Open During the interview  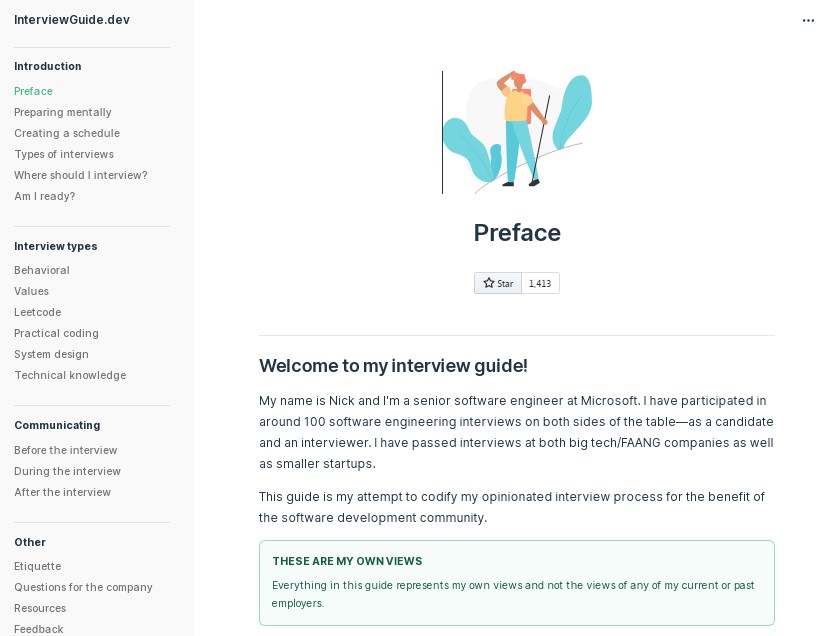67,471
